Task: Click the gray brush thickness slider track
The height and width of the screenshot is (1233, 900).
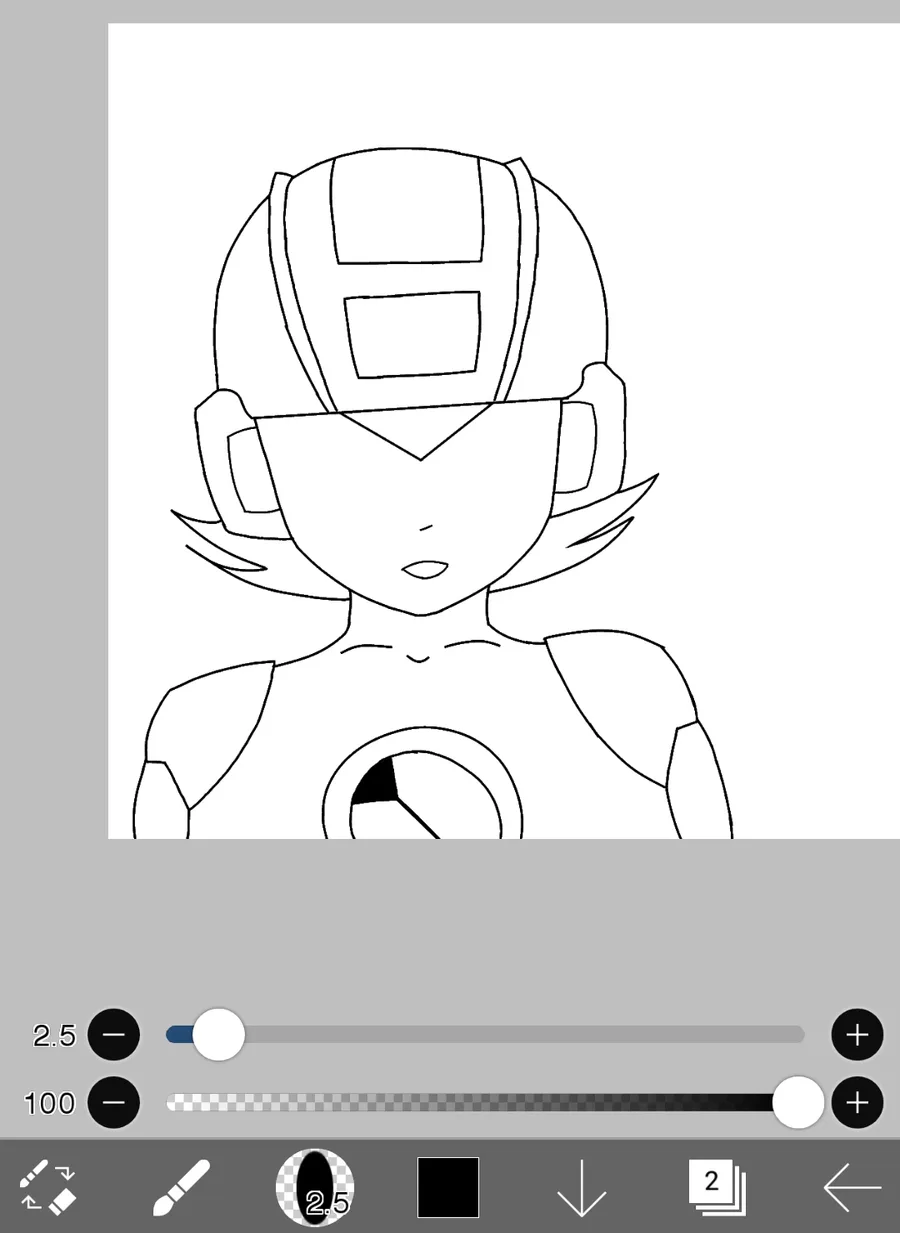Action: [x=485, y=1034]
